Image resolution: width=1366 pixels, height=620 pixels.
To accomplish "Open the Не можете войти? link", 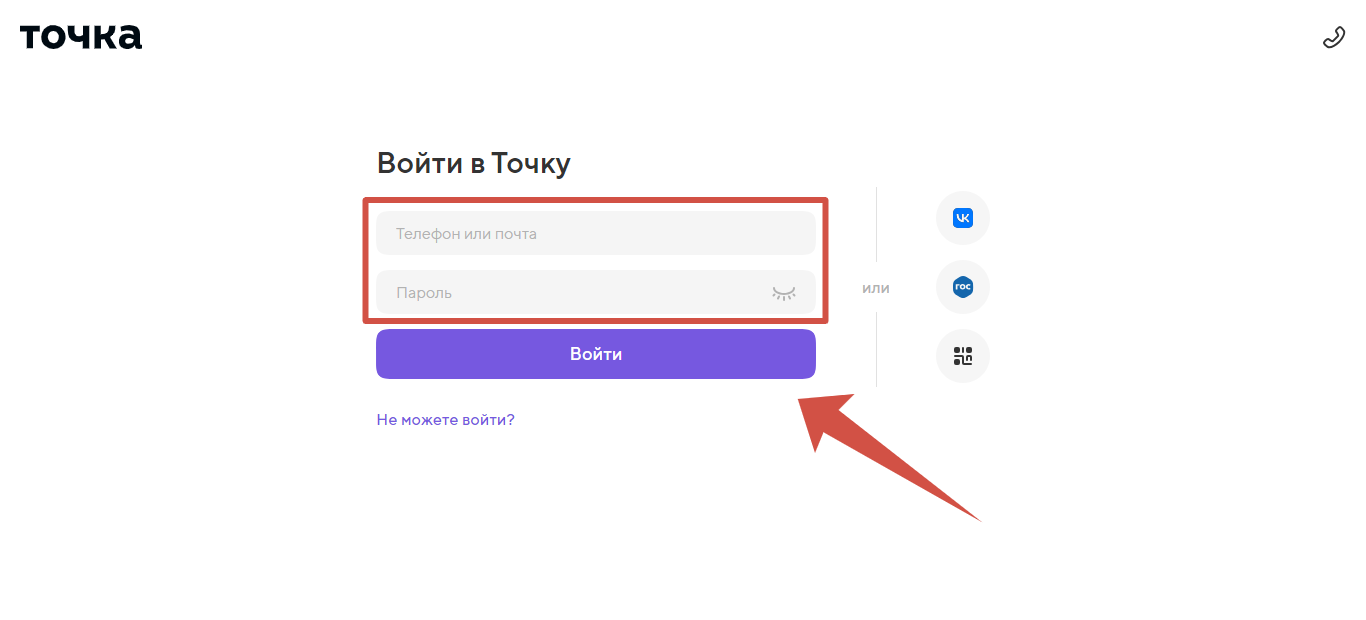I will [445, 420].
